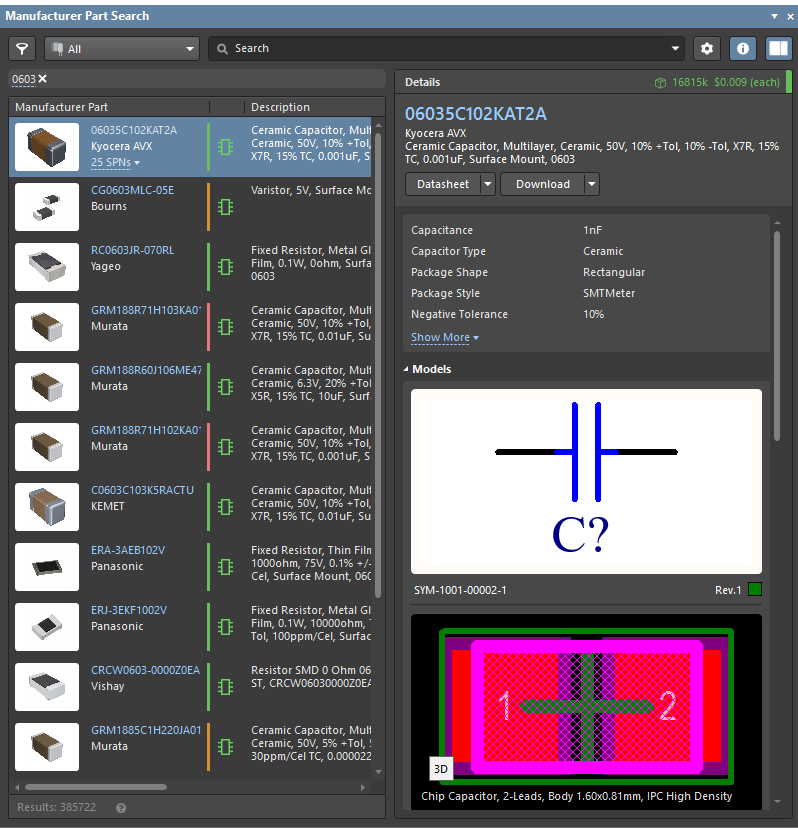Select the Yageo RC0603JR-070RL part thumbnail
Image resolution: width=798 pixels, height=828 pixels.
click(47, 267)
